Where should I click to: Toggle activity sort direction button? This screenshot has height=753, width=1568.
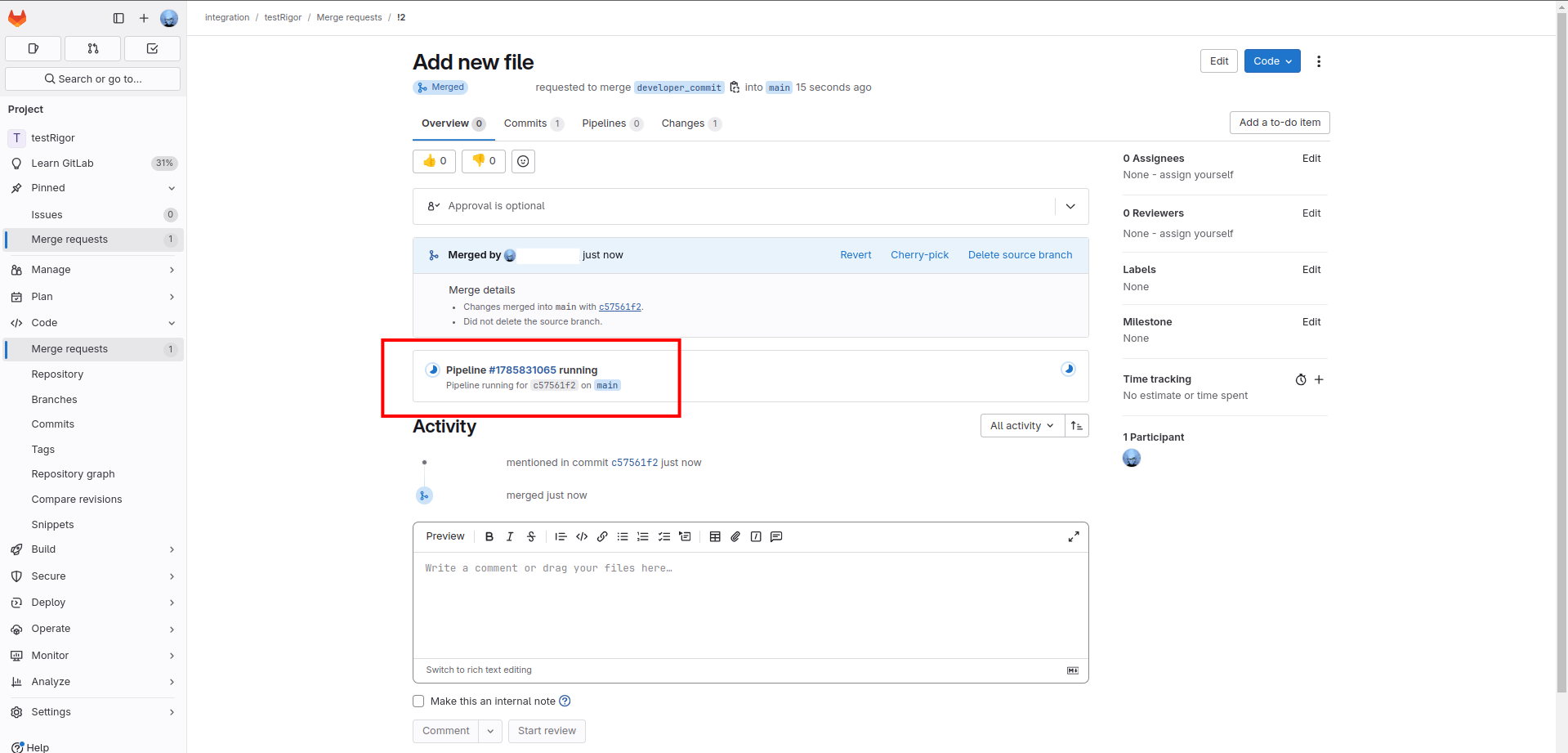pyautogui.click(x=1077, y=426)
